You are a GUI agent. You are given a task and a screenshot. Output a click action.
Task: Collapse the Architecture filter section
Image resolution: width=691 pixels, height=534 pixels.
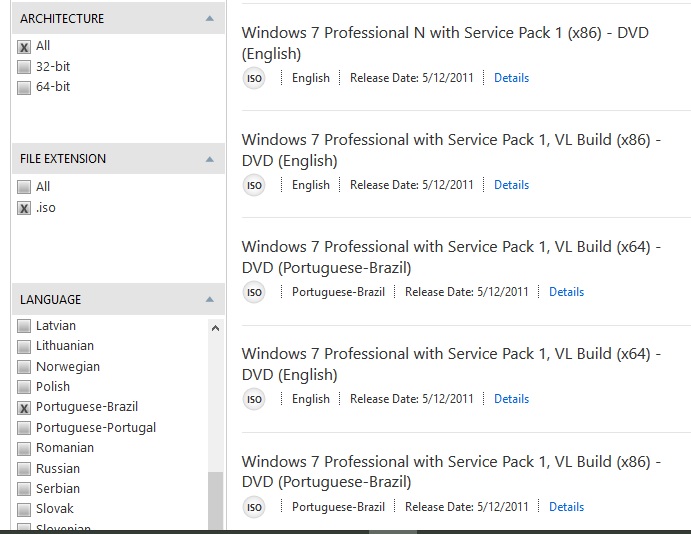pos(210,19)
